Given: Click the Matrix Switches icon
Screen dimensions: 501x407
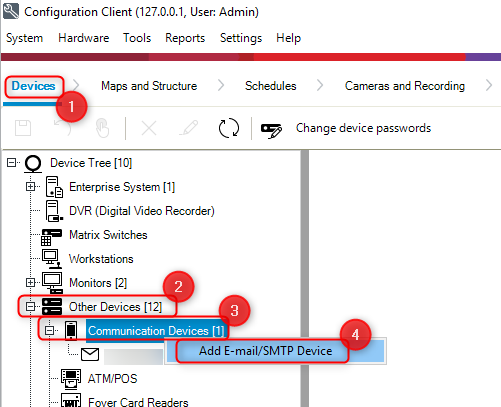Looking at the screenshot, I should pos(51,236).
